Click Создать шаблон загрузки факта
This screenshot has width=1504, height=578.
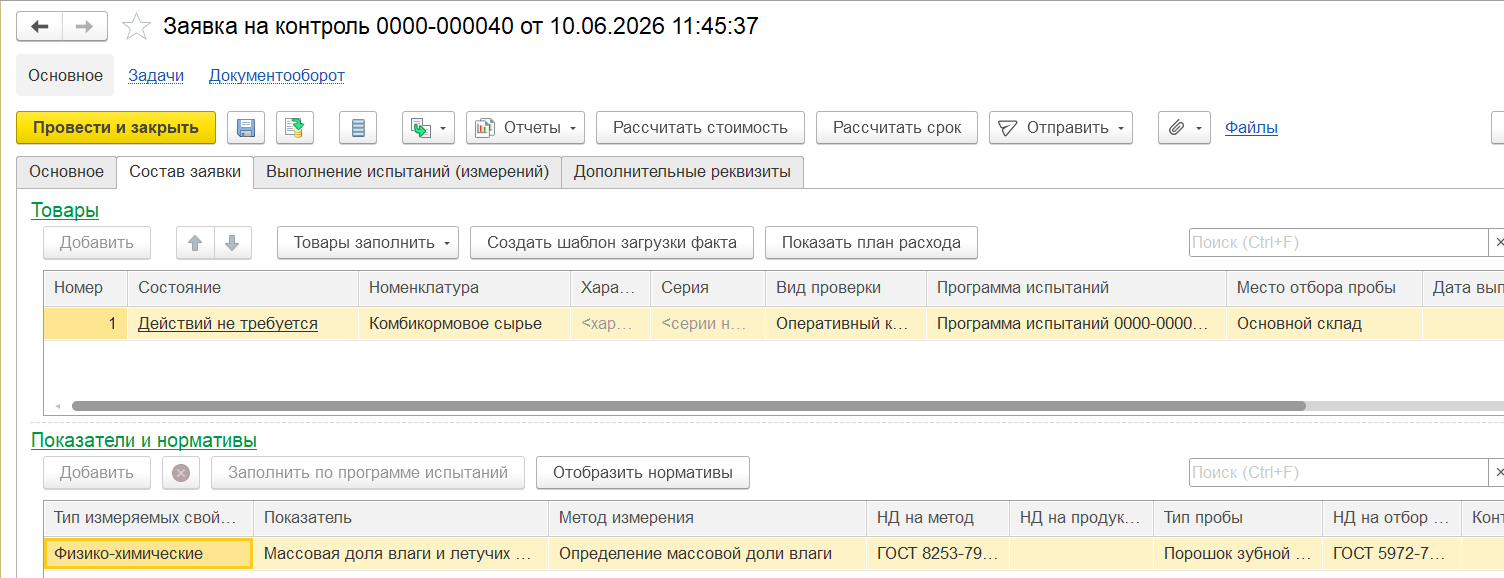click(x=612, y=243)
